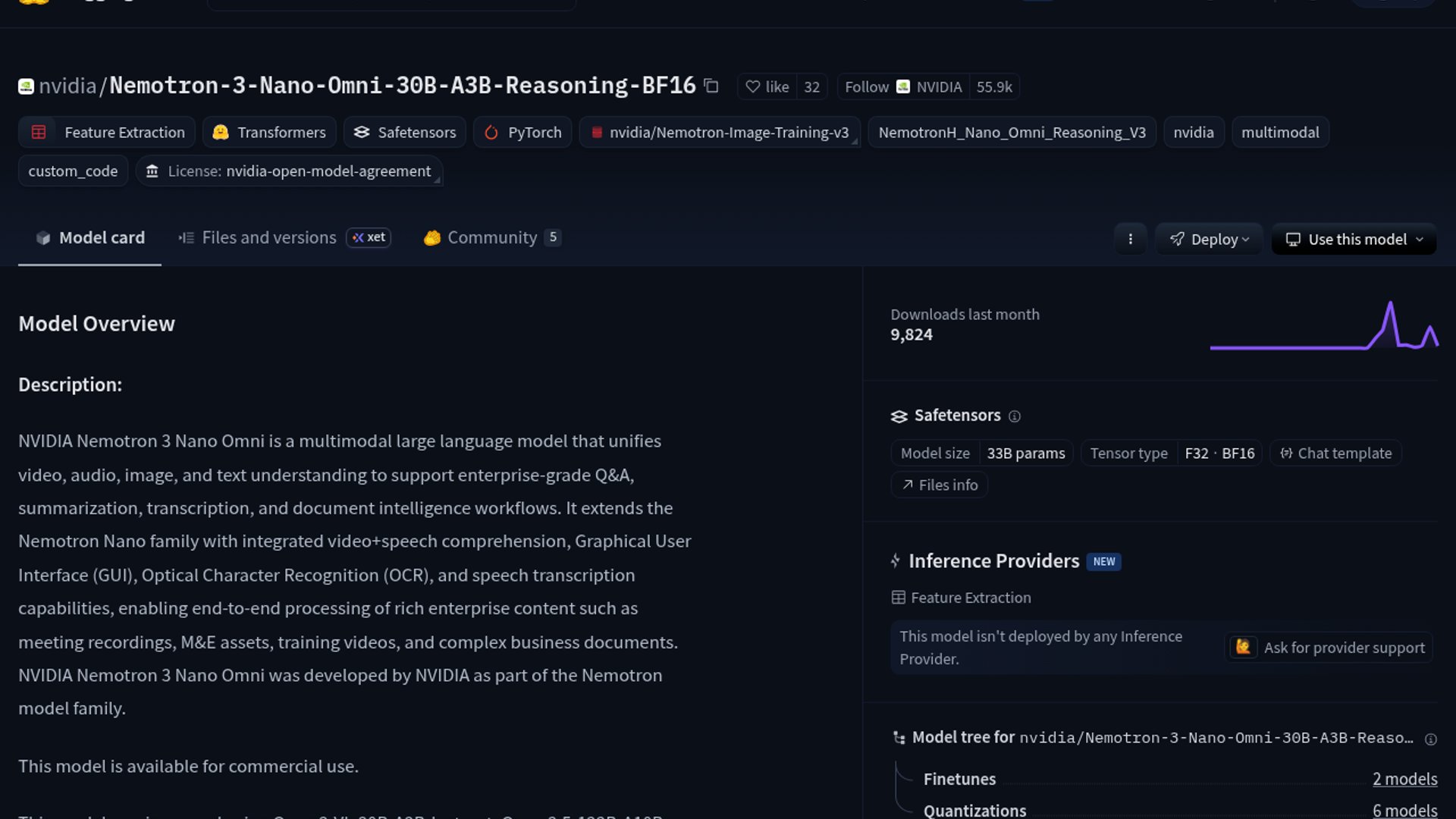The width and height of the screenshot is (1456, 819).
Task: Open the 2 models Finetunes link
Action: coord(1404,779)
